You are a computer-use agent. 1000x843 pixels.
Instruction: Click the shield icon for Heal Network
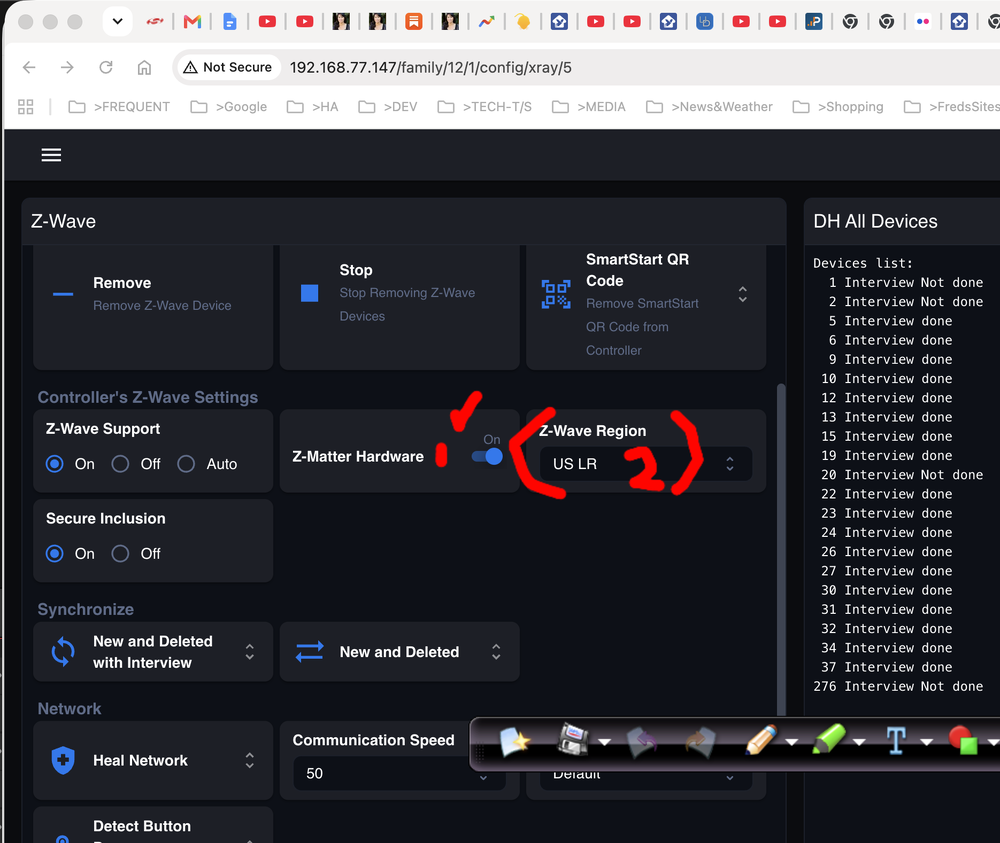(x=62, y=760)
